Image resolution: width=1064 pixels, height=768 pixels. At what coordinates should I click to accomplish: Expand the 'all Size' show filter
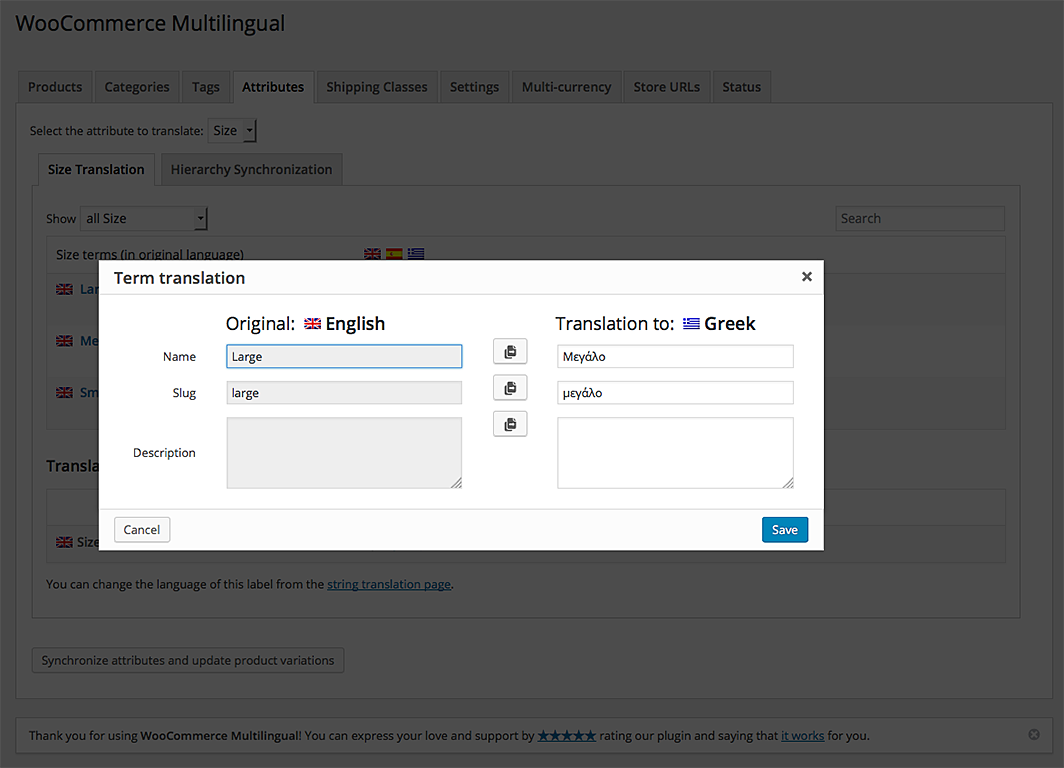point(143,219)
